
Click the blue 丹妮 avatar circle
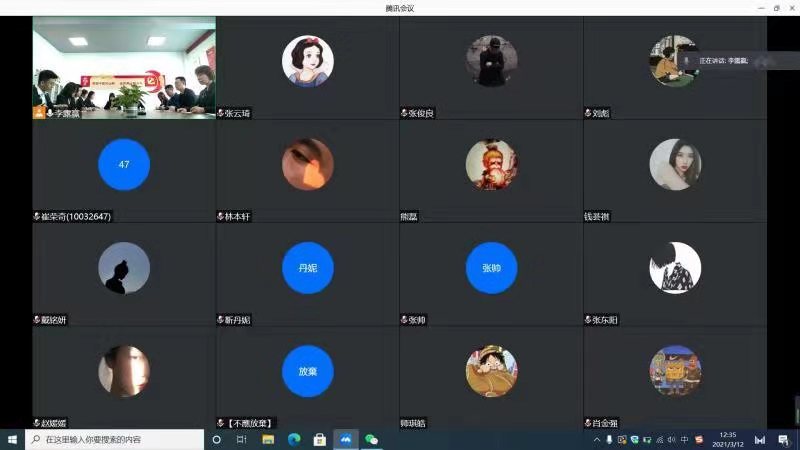point(307,268)
